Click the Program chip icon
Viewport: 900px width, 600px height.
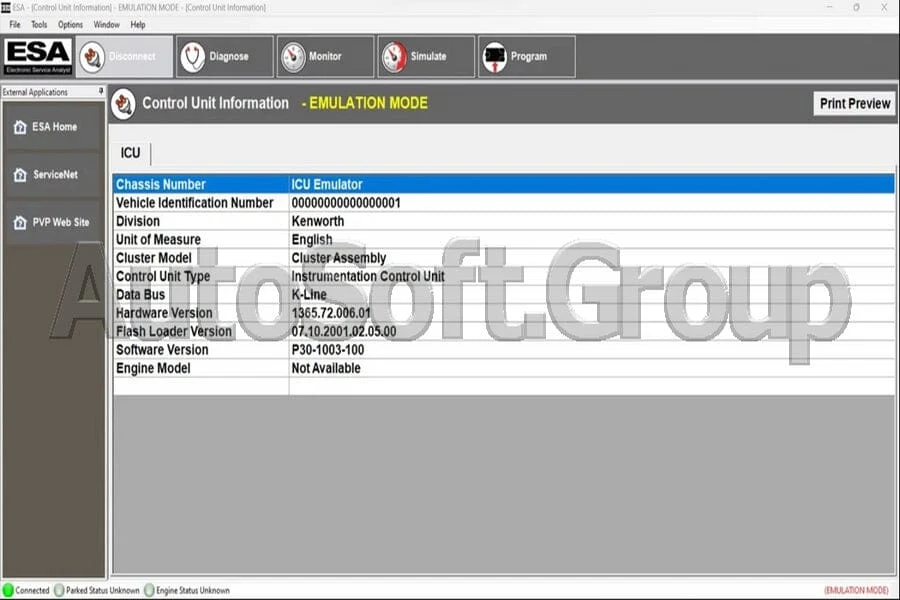pyautogui.click(x=495, y=57)
